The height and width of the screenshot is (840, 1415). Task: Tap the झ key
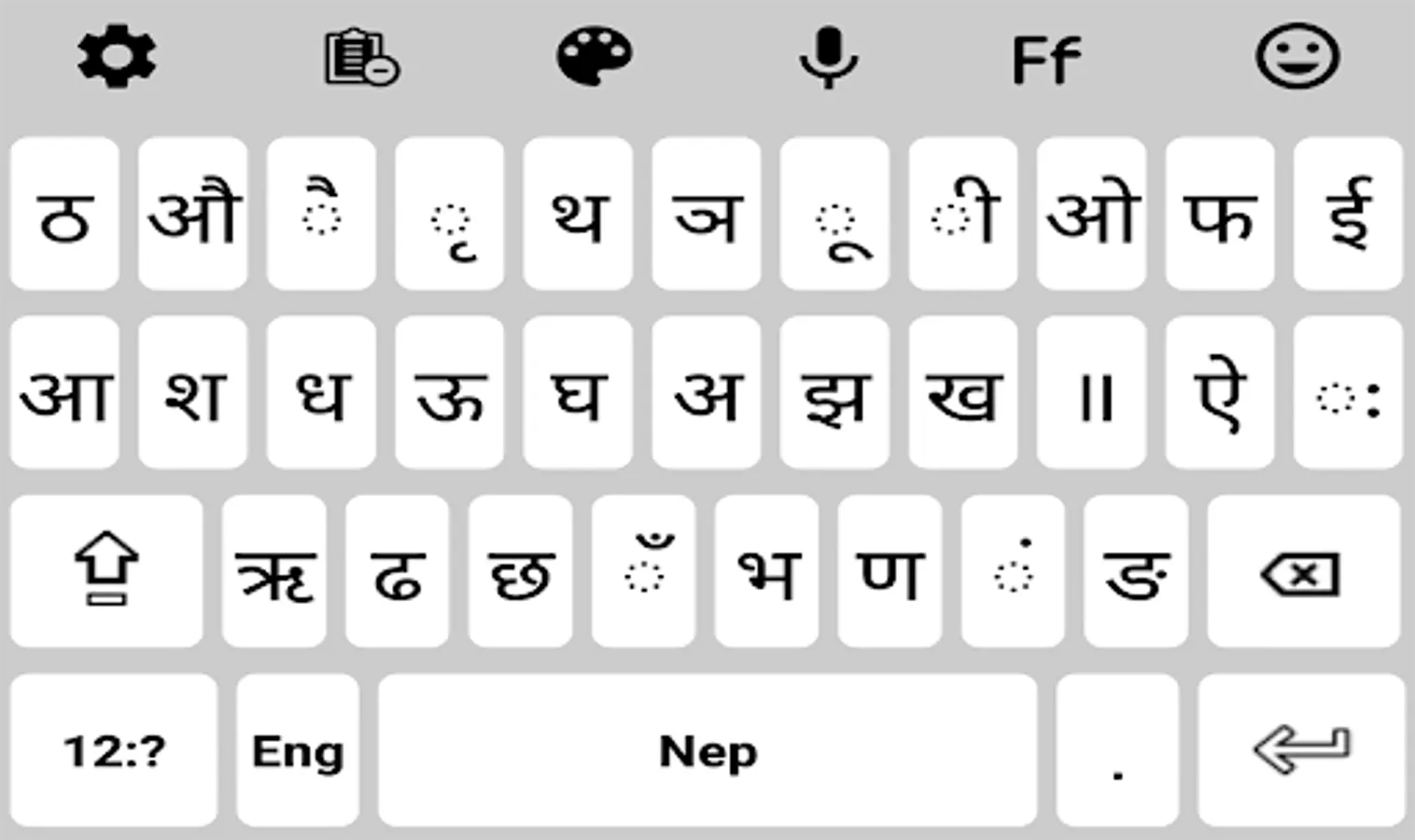point(834,392)
